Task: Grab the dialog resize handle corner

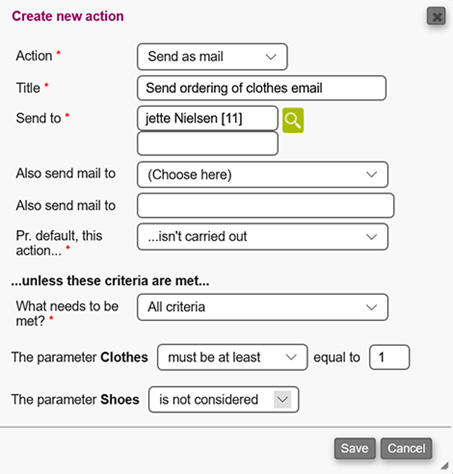Action: [x=445, y=465]
